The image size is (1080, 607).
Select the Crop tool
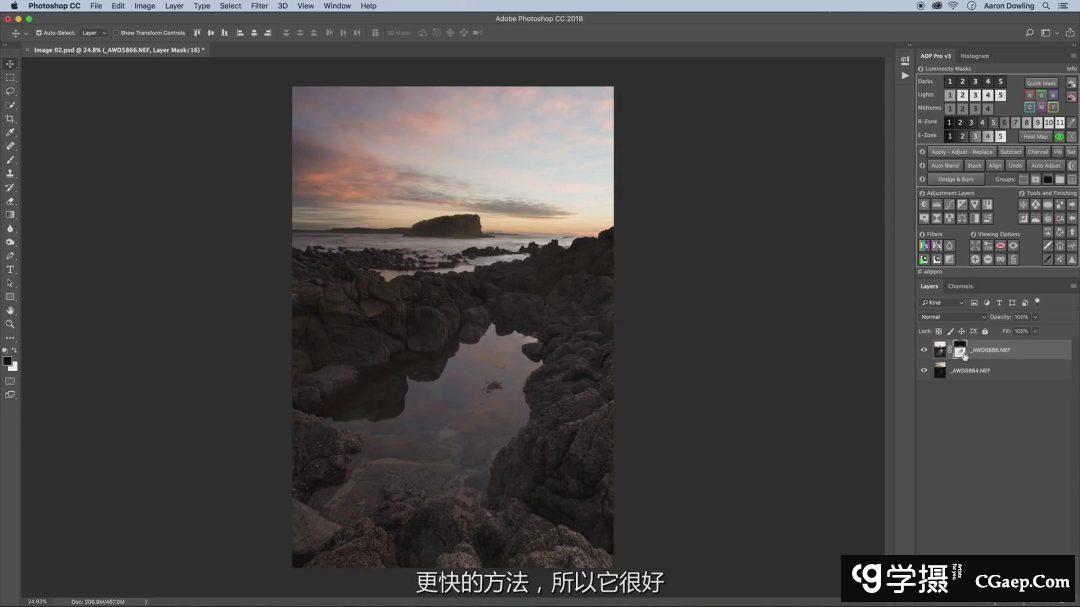(x=11, y=119)
